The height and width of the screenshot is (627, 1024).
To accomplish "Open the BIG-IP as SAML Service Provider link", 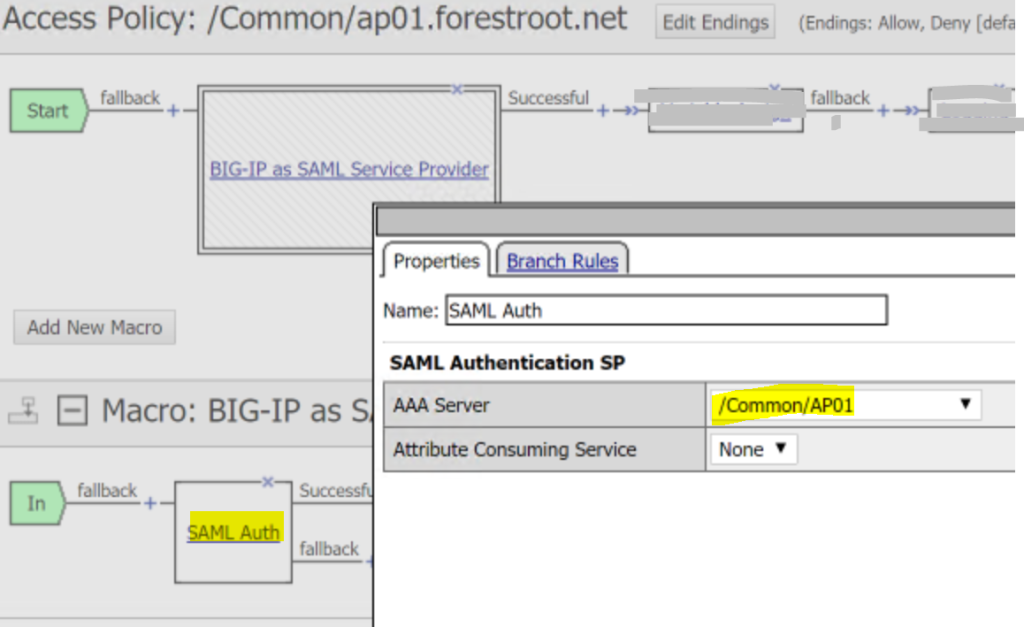I will (349, 170).
